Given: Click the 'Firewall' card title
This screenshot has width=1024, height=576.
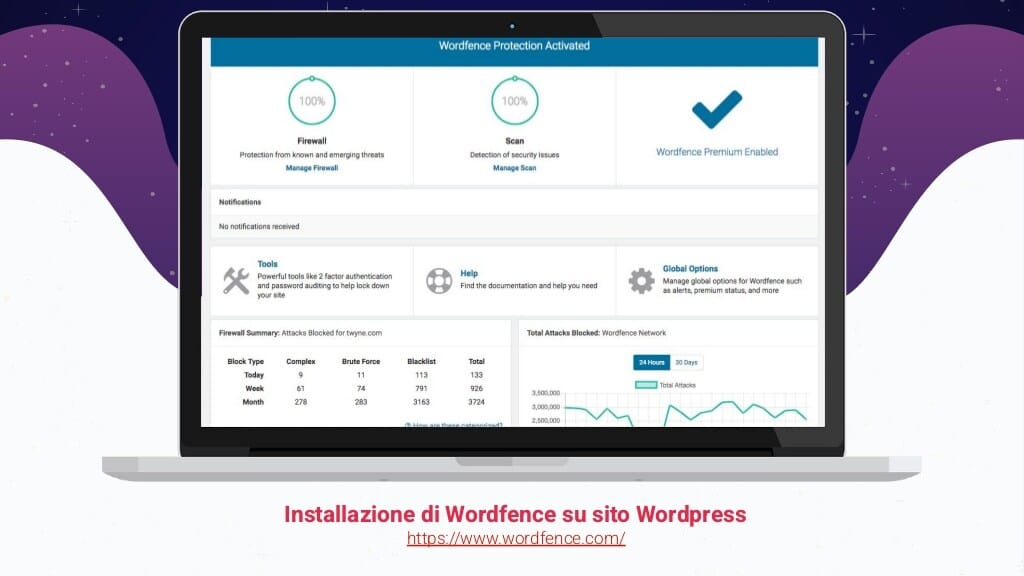Looking at the screenshot, I should coord(312,141).
